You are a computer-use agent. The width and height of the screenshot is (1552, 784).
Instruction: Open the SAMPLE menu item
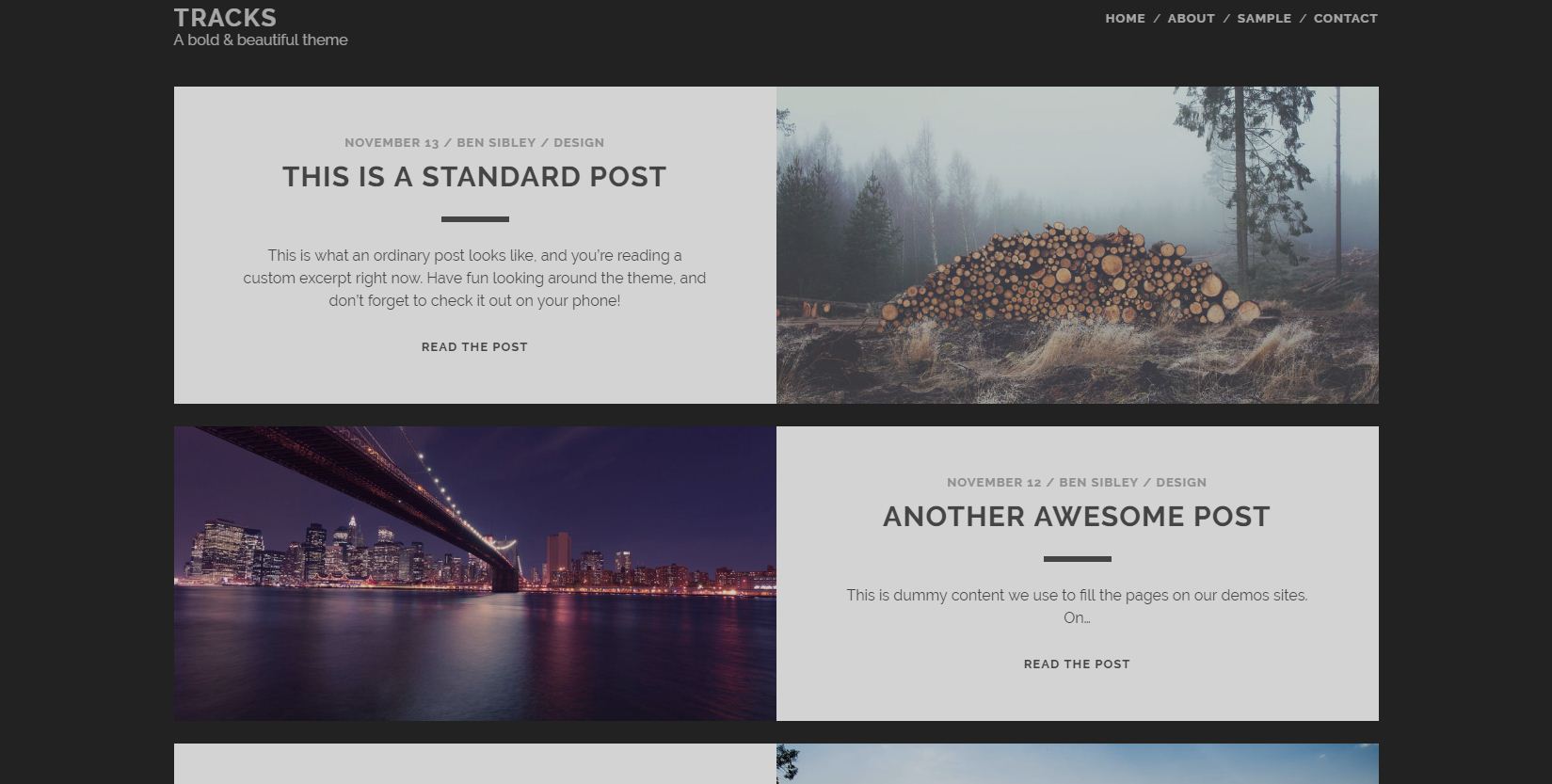pyautogui.click(x=1264, y=18)
